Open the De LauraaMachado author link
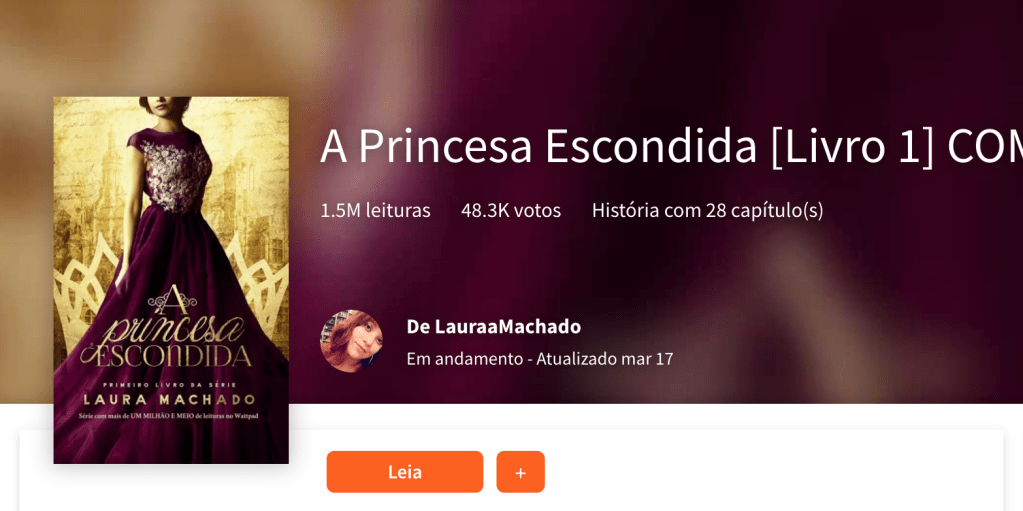The width and height of the screenshot is (1023, 511). click(493, 327)
